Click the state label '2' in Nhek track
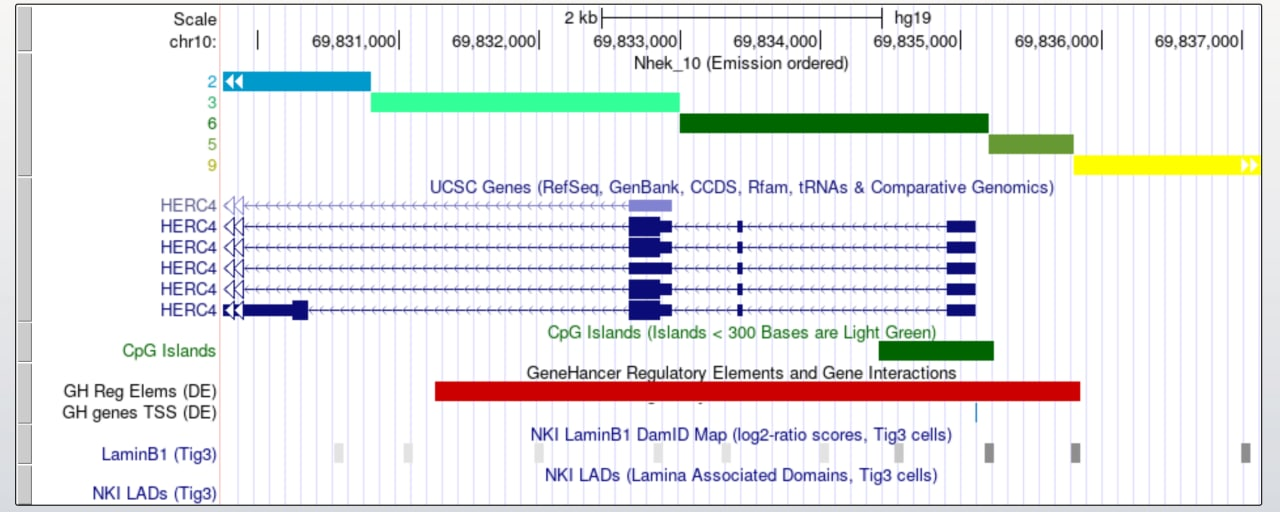Viewport: 1280px width, 512px height. 212,82
